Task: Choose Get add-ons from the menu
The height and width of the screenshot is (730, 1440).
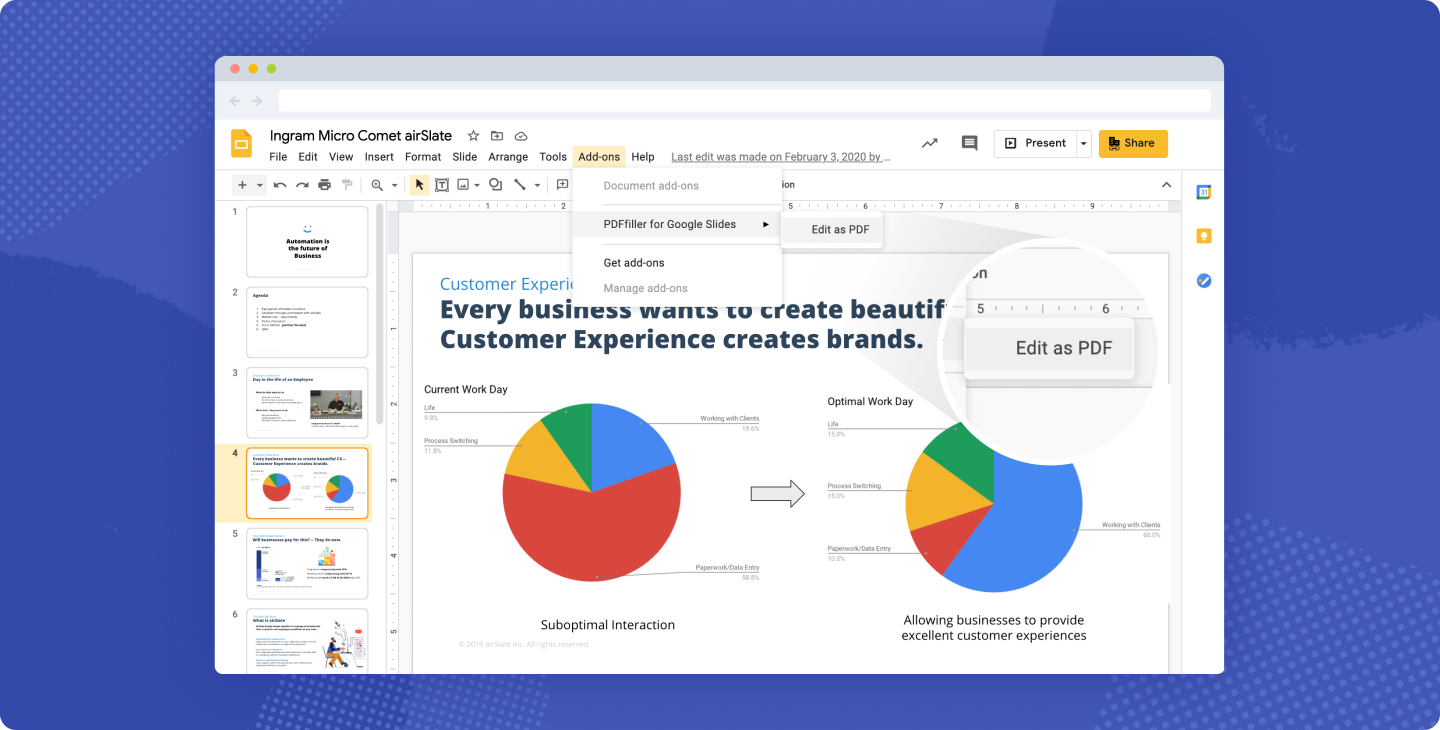Action: coord(634,263)
